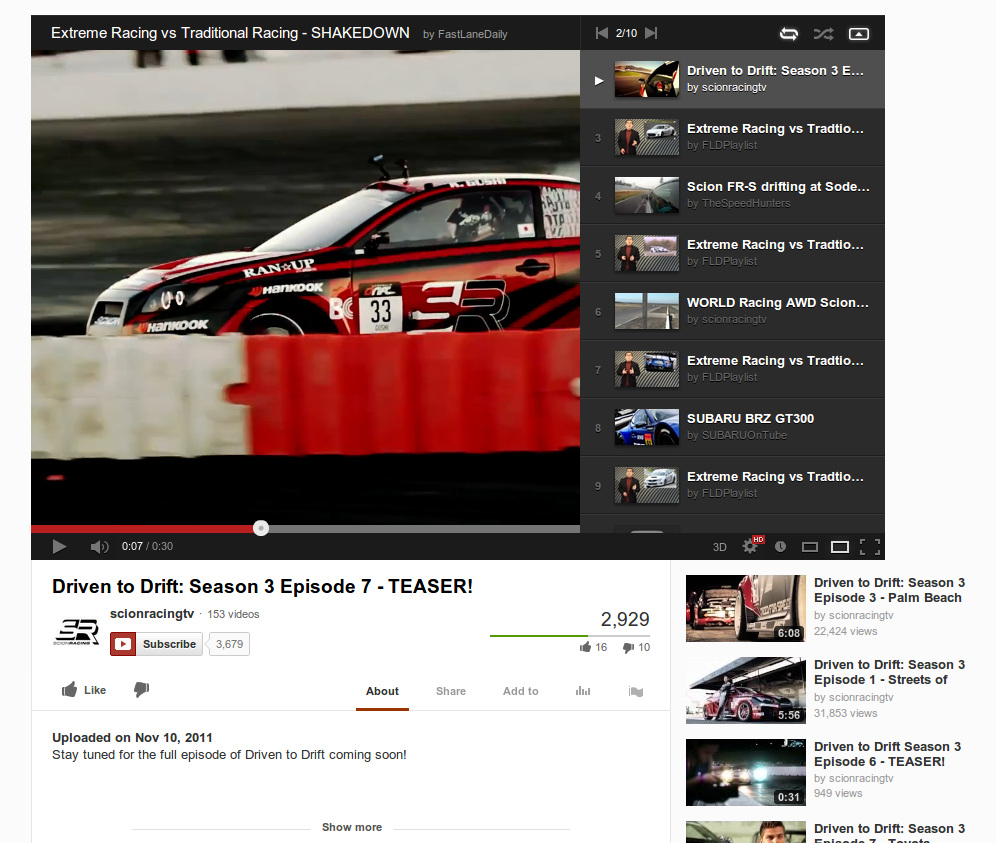Screen dimensions: 996x843
Task: Open Driven to Drift Episode 6 TEASER title
Action: (887, 754)
